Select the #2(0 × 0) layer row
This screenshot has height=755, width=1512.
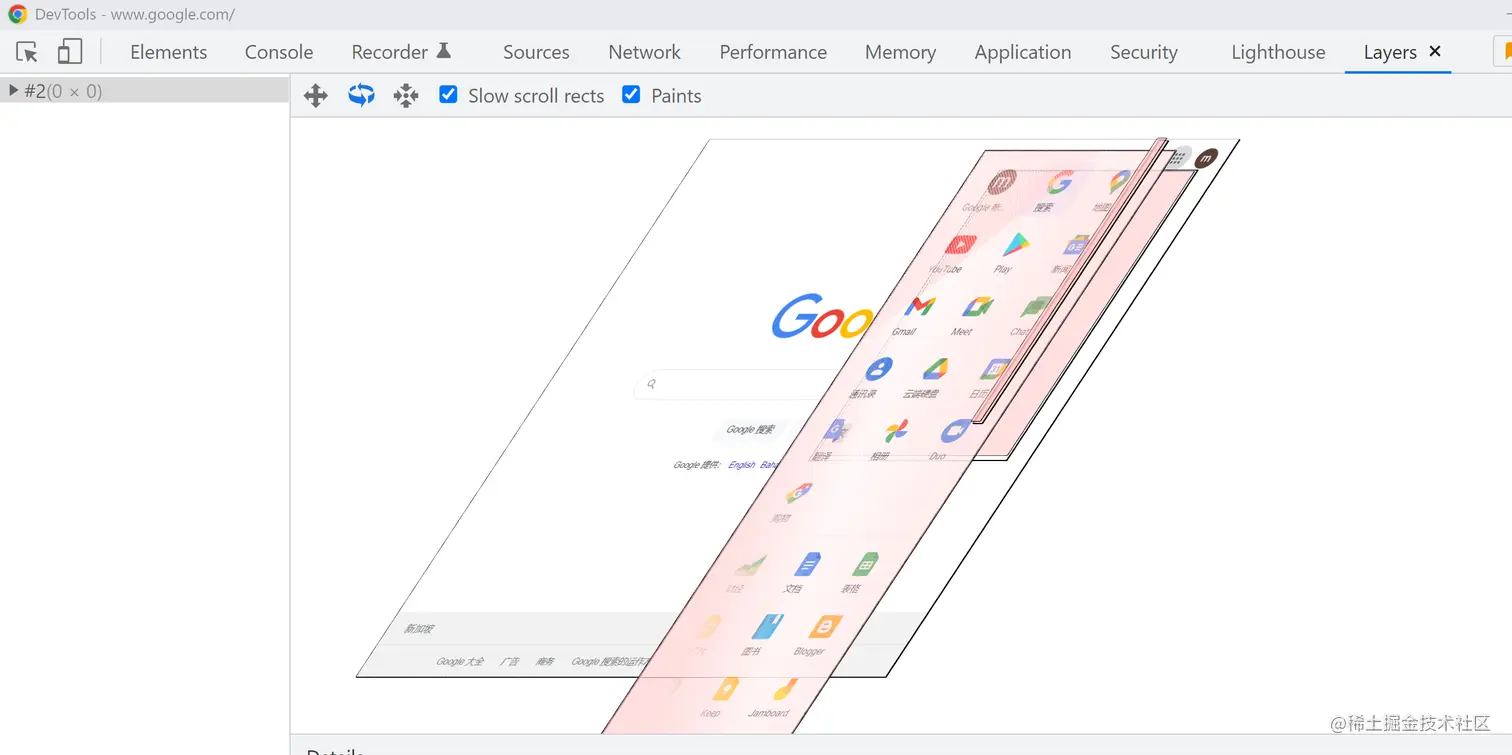(145, 91)
